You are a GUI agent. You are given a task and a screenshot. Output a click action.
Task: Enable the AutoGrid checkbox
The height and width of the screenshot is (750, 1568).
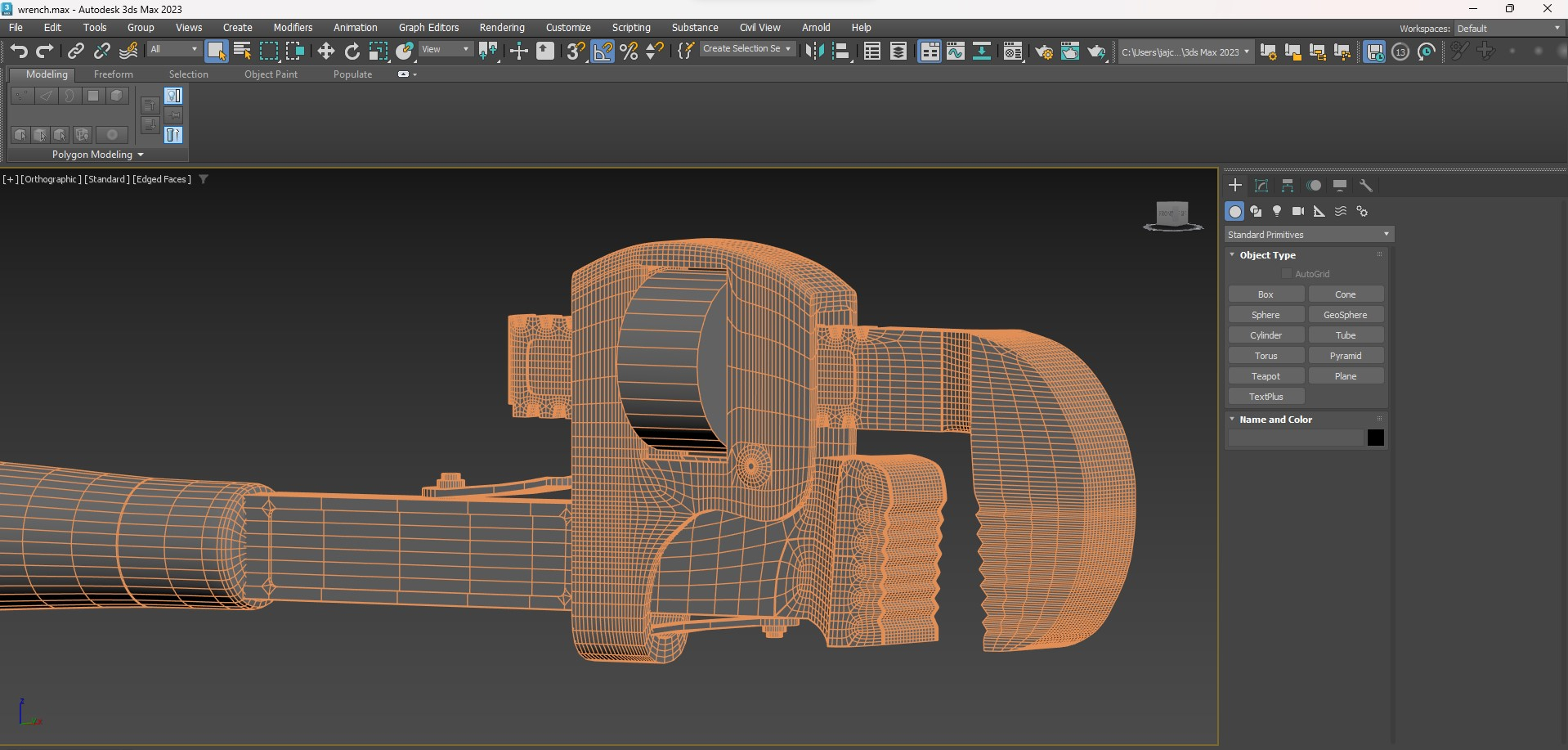click(1287, 274)
